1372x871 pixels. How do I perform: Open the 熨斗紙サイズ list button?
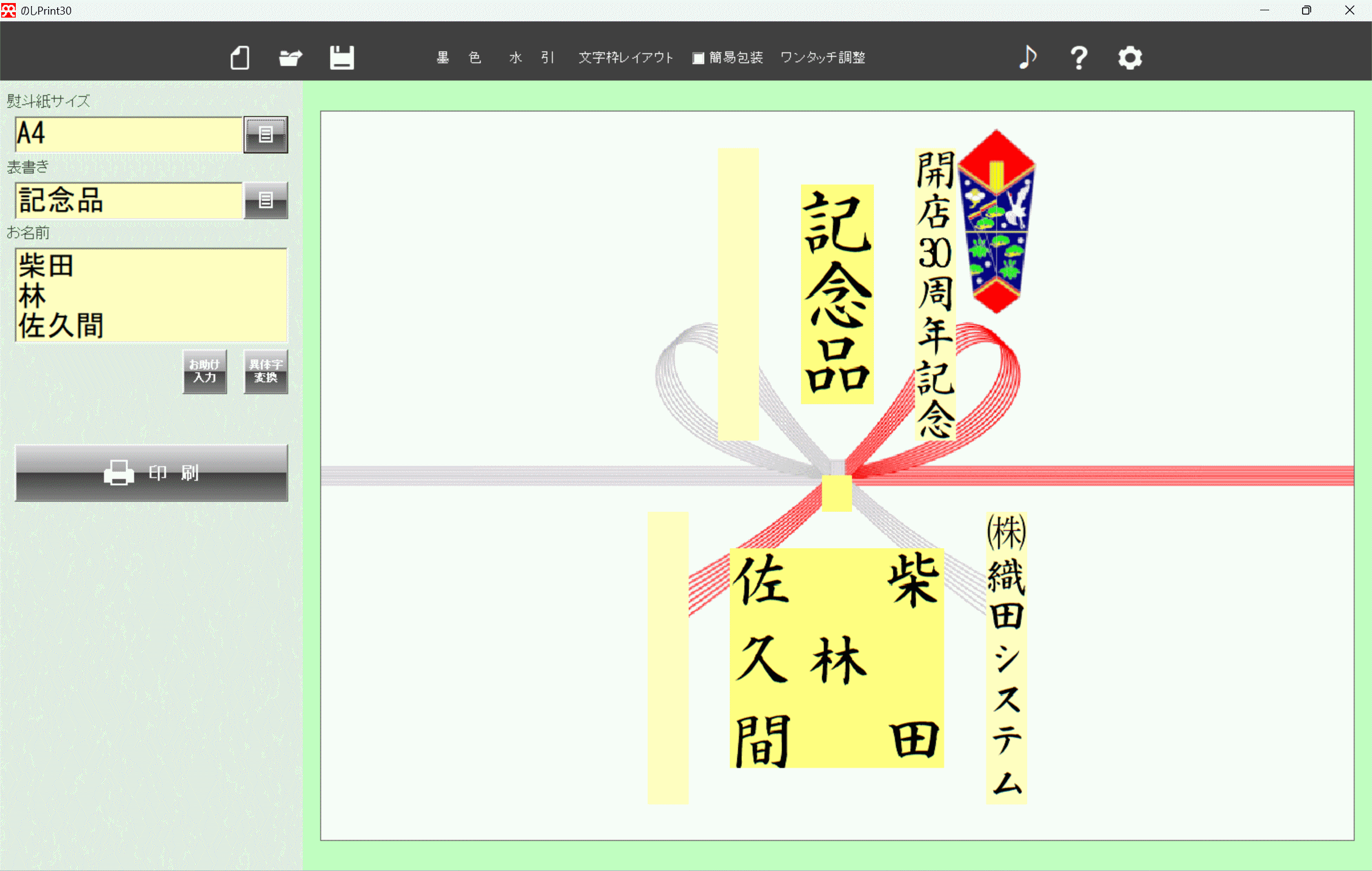tap(266, 134)
